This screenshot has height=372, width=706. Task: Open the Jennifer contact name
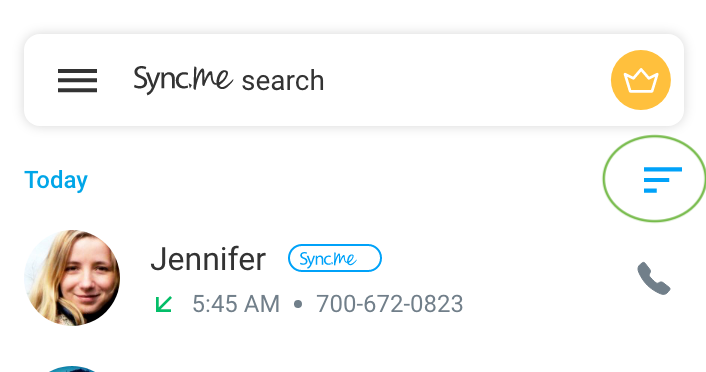208,259
